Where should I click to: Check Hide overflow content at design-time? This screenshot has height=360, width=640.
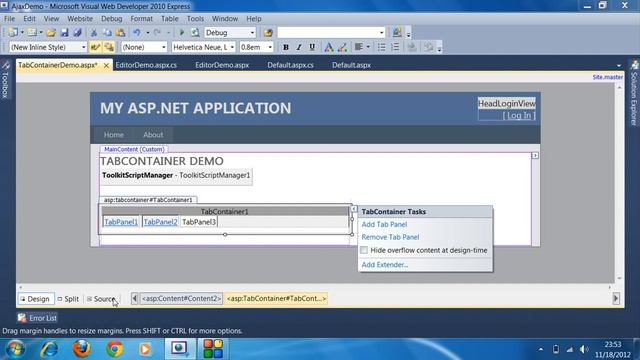[364, 250]
